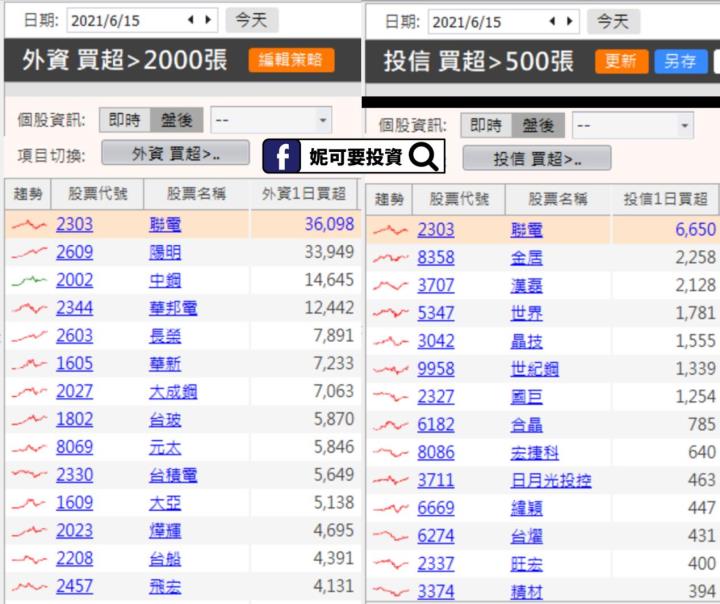The height and width of the screenshot is (604, 720).
Task: Click the Facebook logo icon
Action: click(x=282, y=156)
